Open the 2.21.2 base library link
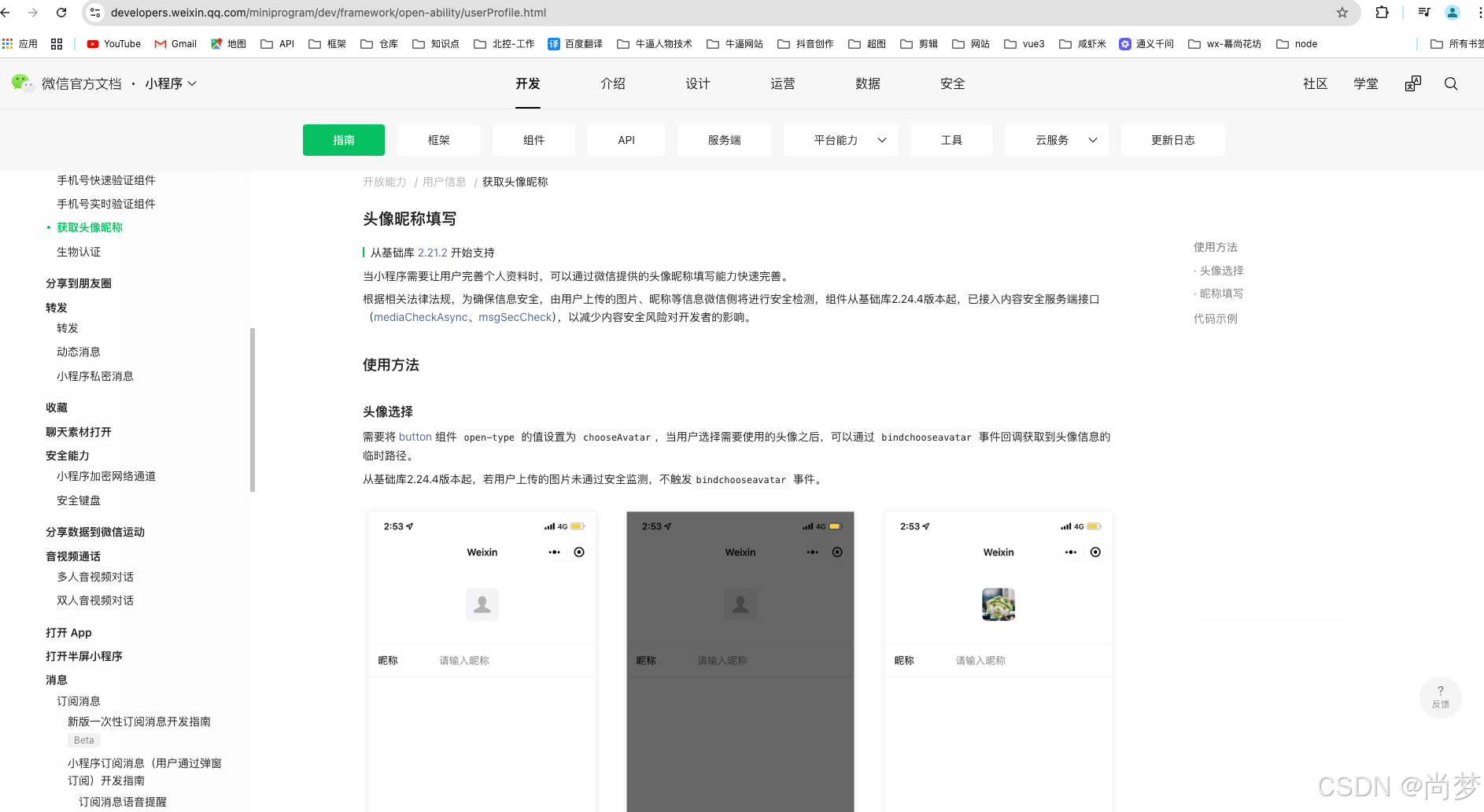 433,253
